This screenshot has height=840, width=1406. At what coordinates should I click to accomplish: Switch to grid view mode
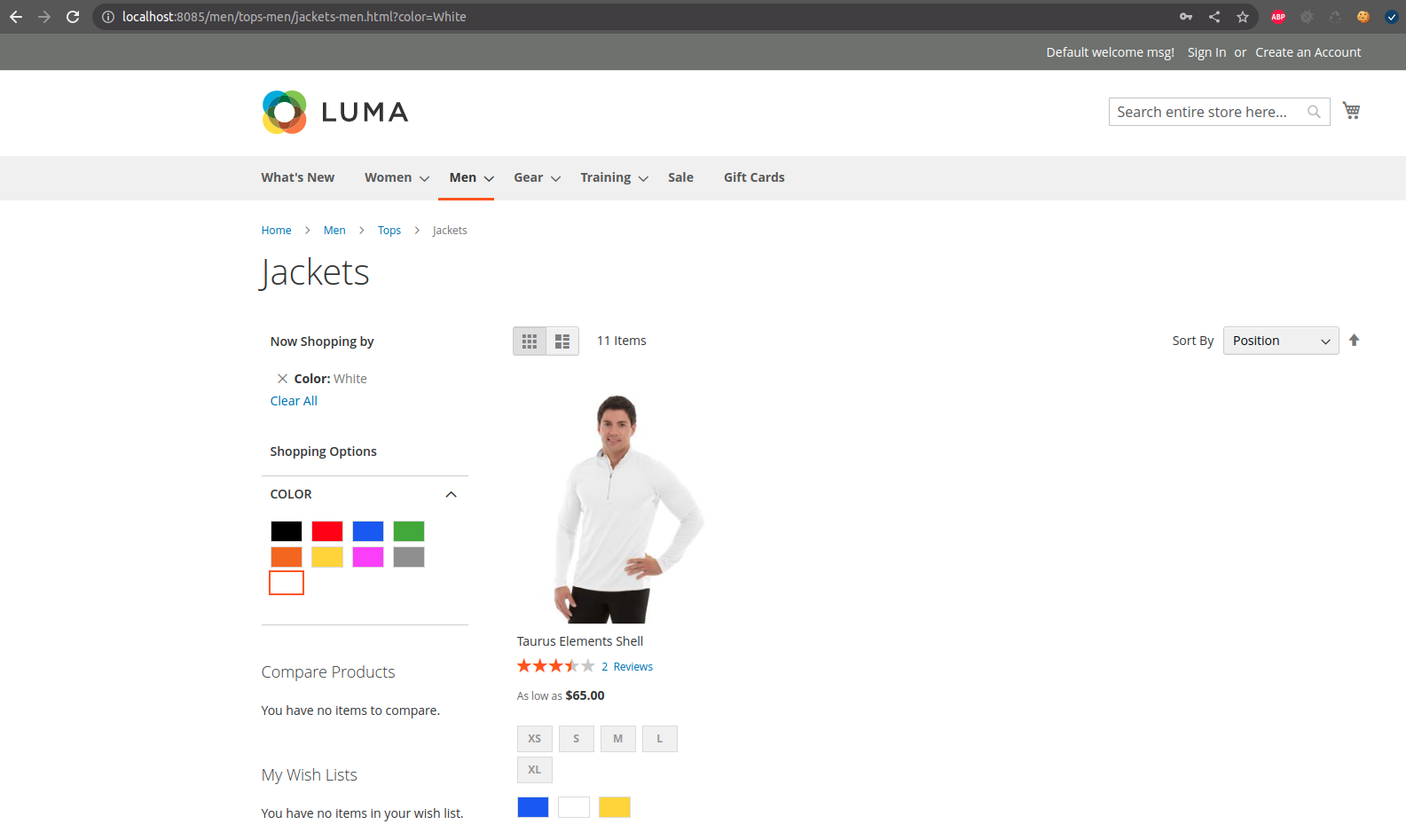click(x=530, y=341)
